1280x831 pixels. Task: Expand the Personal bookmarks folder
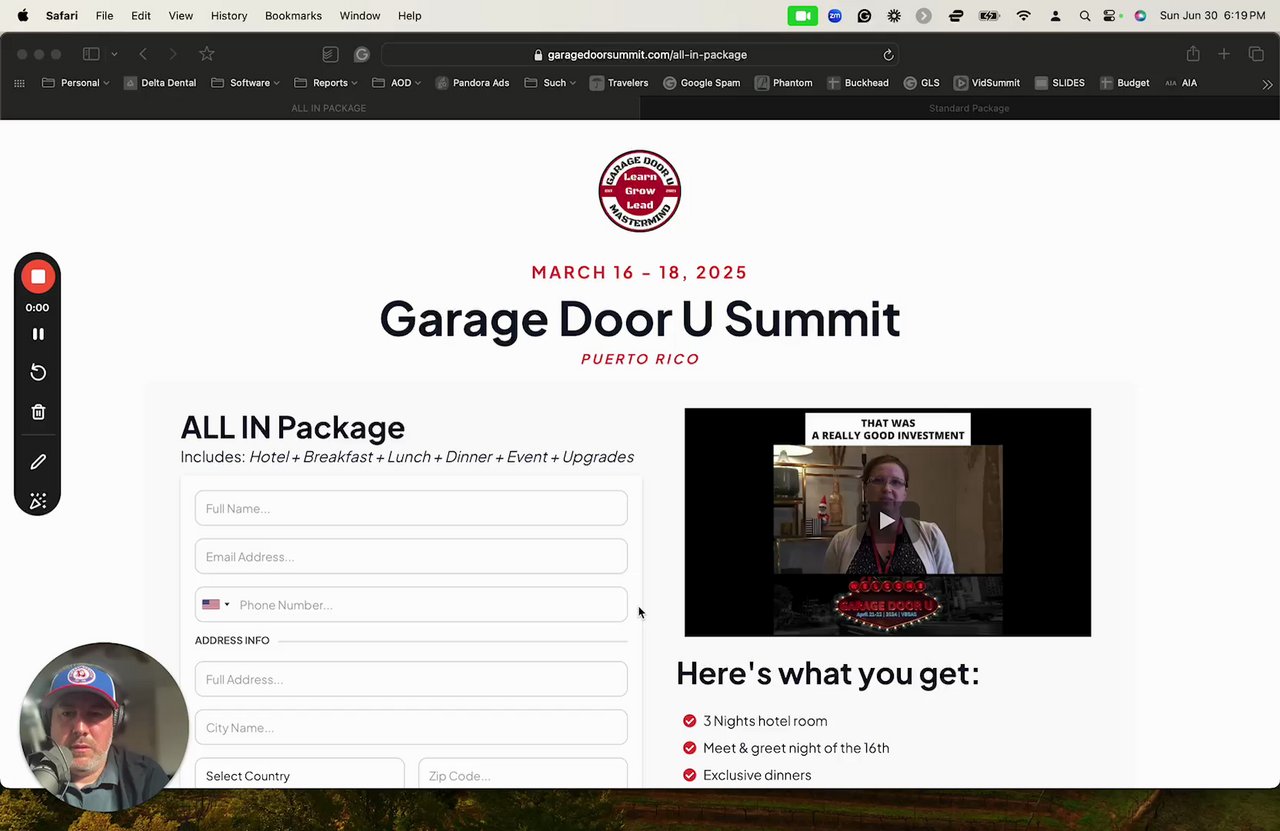click(x=76, y=83)
